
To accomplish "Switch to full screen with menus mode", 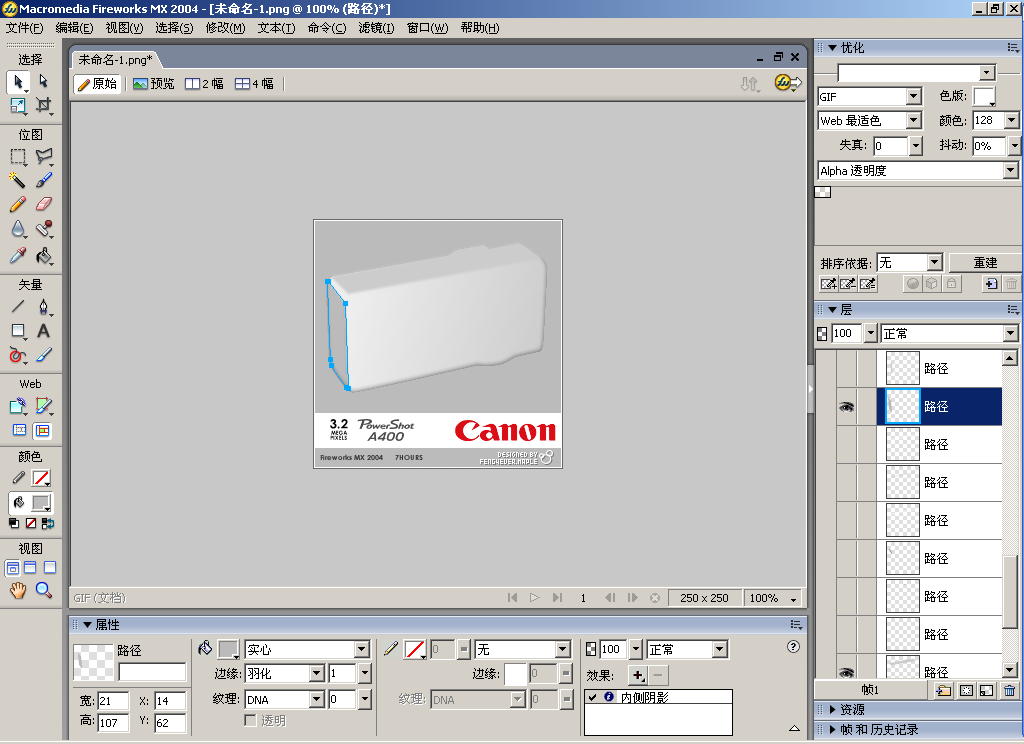I will tap(30, 568).
